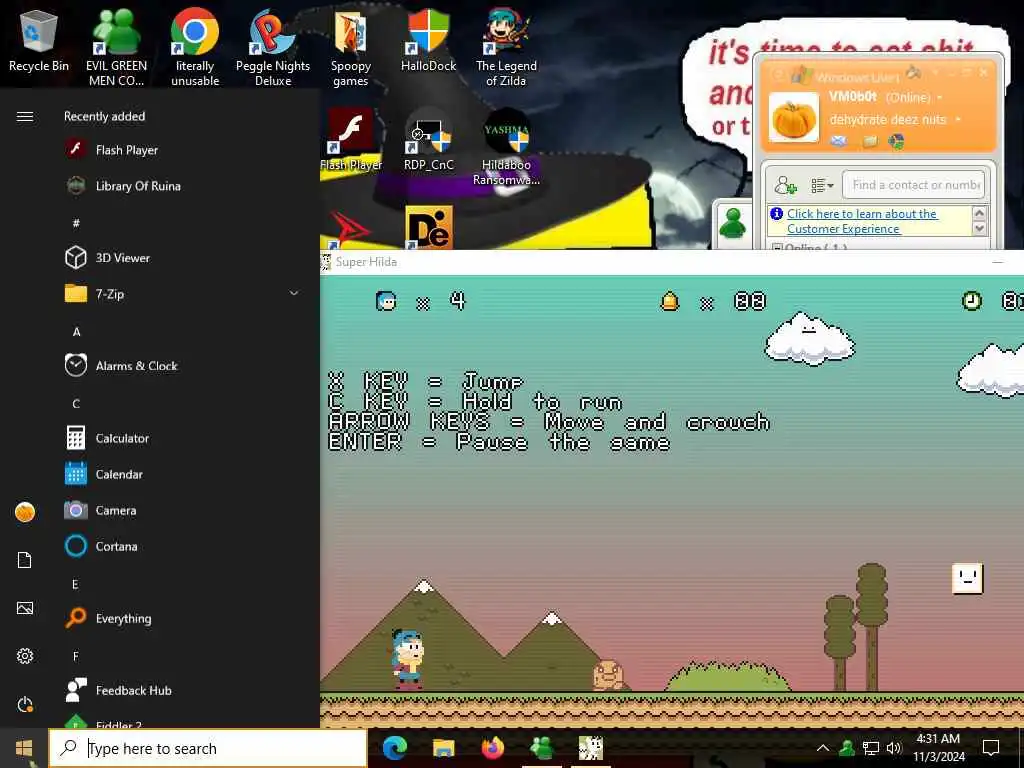The image size is (1024, 768).
Task: Collapse Start menu navigation hamburger
Action: (x=25, y=116)
